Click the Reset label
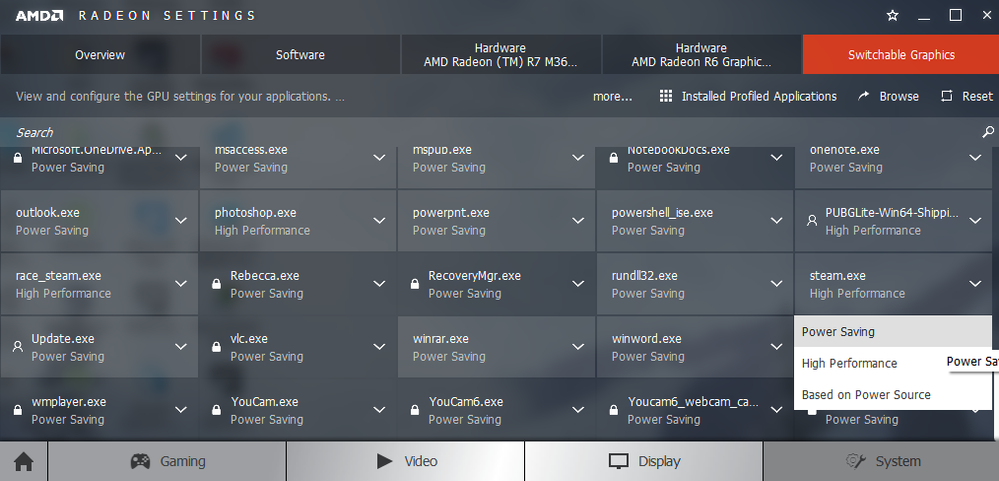The width and height of the screenshot is (999, 481). [977, 96]
